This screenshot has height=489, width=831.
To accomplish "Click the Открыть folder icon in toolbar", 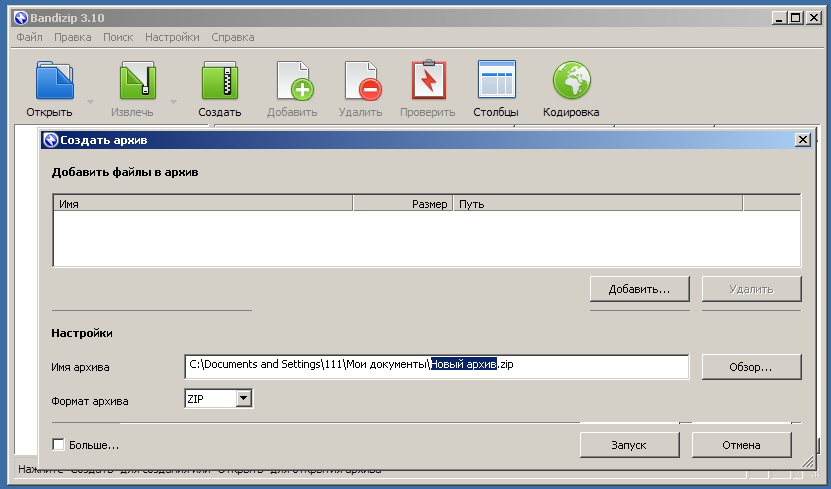I will [55, 80].
